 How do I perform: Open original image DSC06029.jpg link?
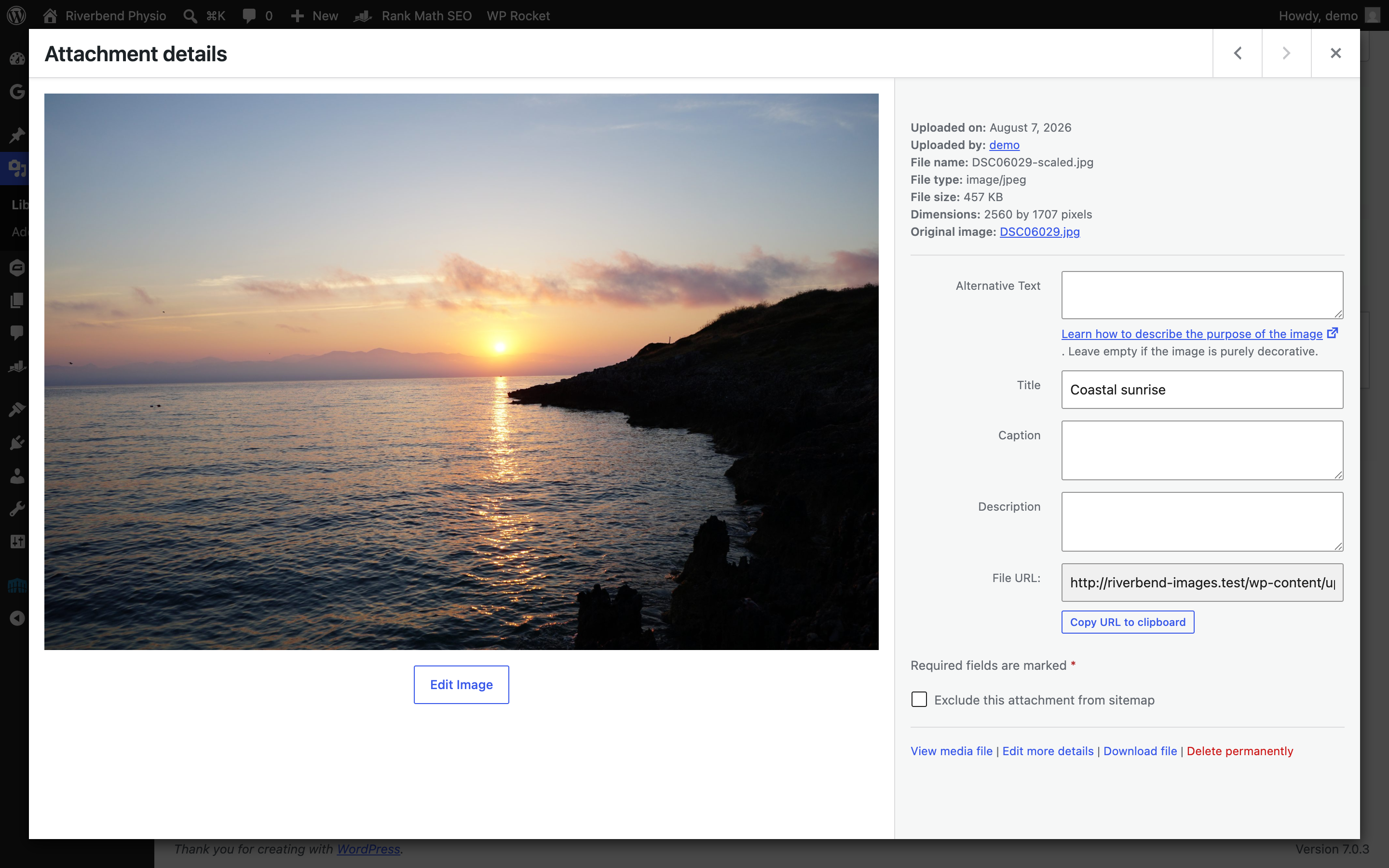1039,231
